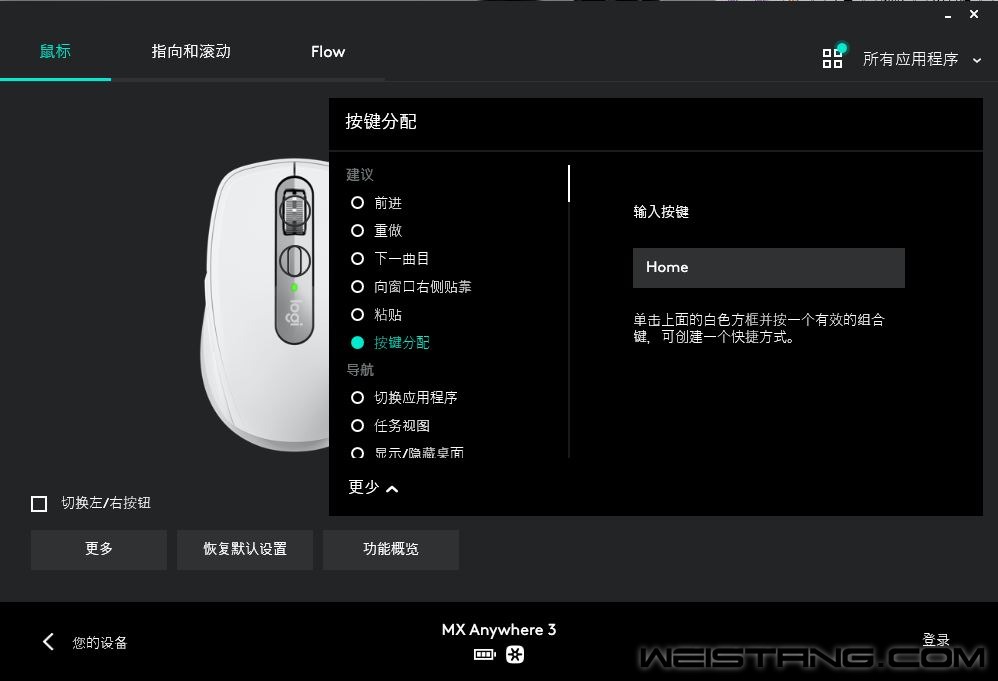Open the Flow tab
This screenshot has height=681, width=998.
click(x=328, y=52)
